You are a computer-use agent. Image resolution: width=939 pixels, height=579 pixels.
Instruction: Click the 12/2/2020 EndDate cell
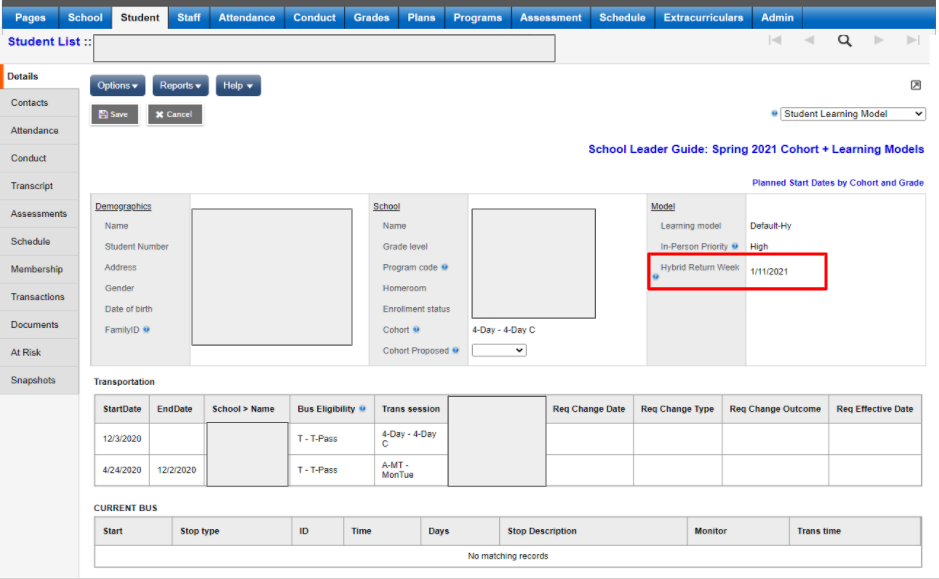click(x=177, y=470)
